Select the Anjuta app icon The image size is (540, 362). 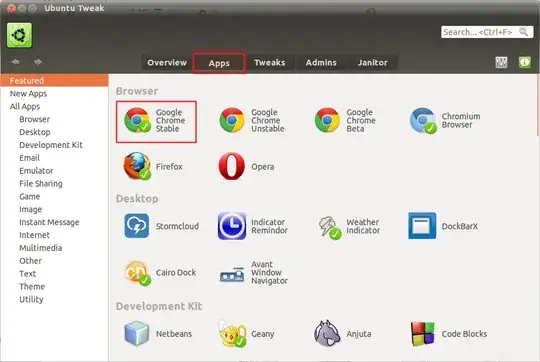[327, 333]
